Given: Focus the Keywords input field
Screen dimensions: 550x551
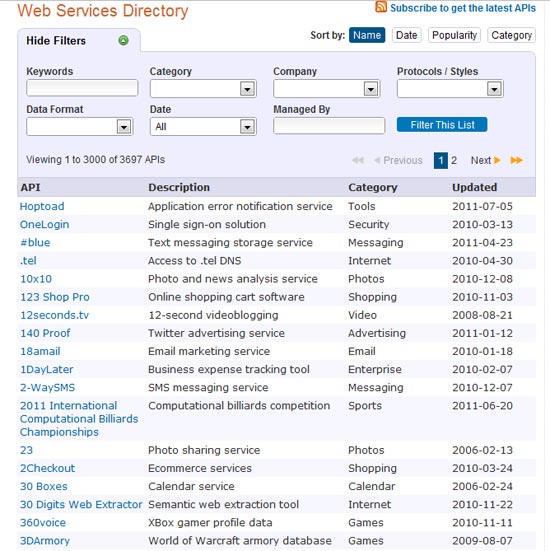Looking at the screenshot, I should click(x=82, y=88).
